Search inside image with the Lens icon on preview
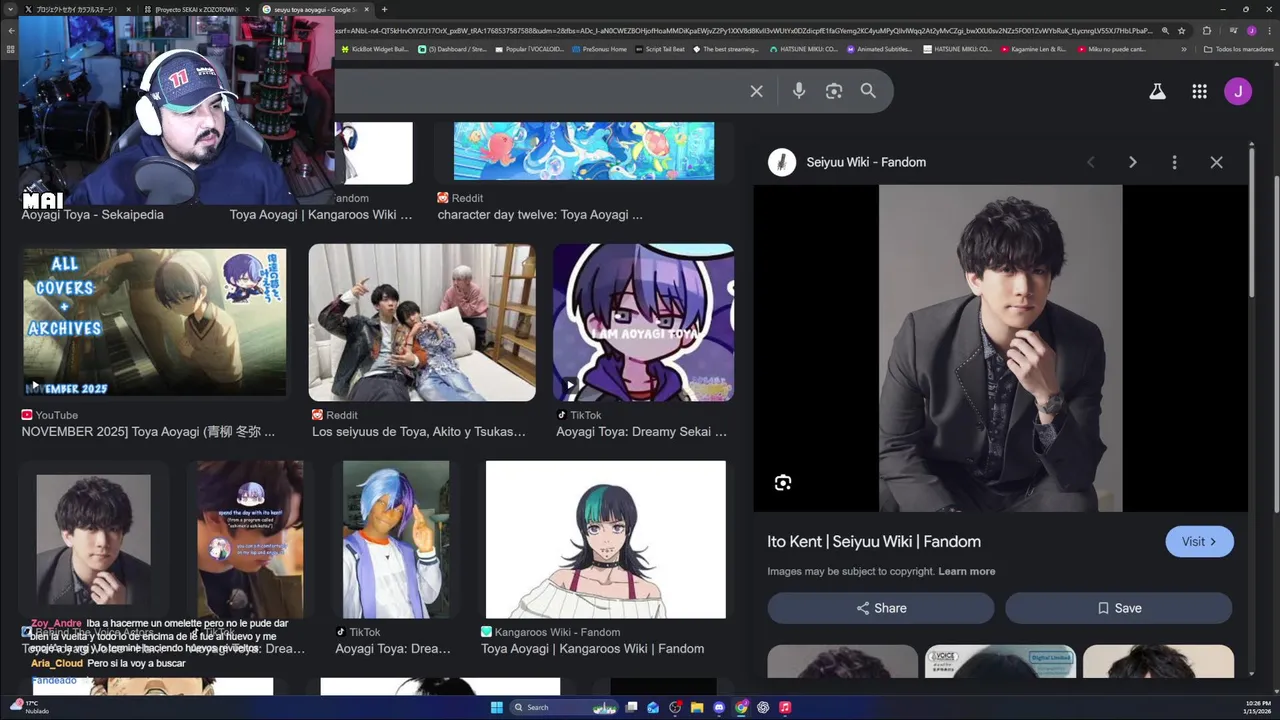This screenshot has height=720, width=1280. [783, 483]
